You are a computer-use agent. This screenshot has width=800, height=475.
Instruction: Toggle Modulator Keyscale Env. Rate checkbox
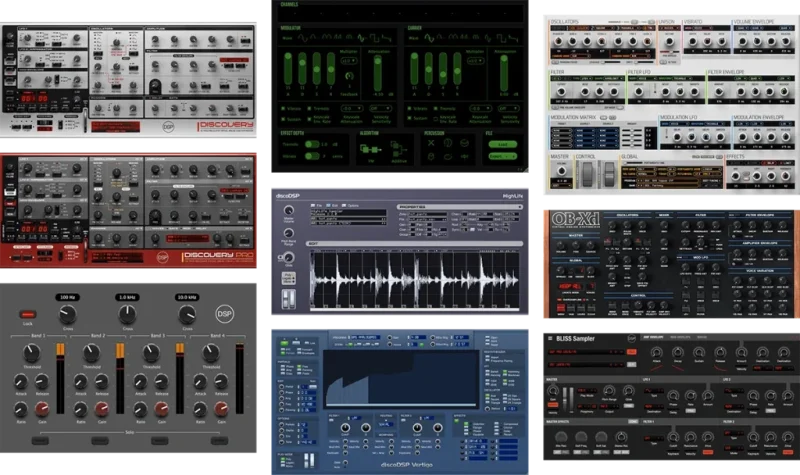pos(309,119)
